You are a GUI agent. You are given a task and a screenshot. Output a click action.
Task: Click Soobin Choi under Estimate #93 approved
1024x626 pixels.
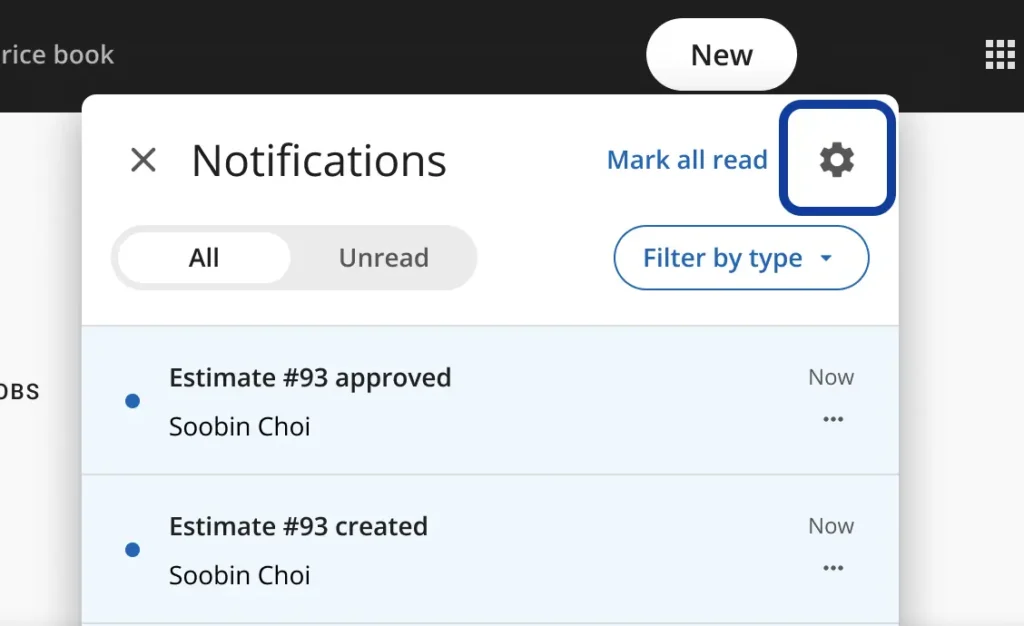point(240,427)
